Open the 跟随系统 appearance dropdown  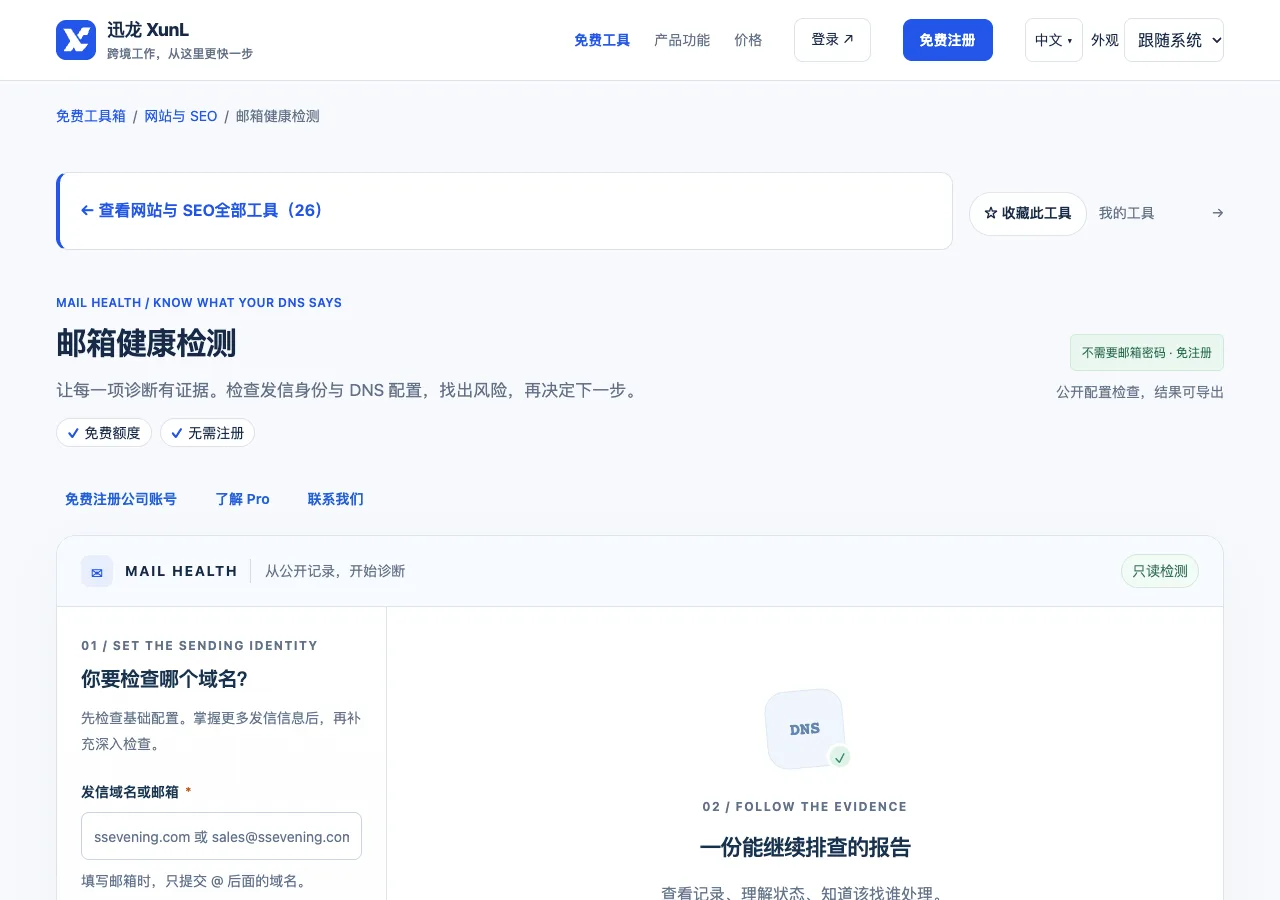1174,40
